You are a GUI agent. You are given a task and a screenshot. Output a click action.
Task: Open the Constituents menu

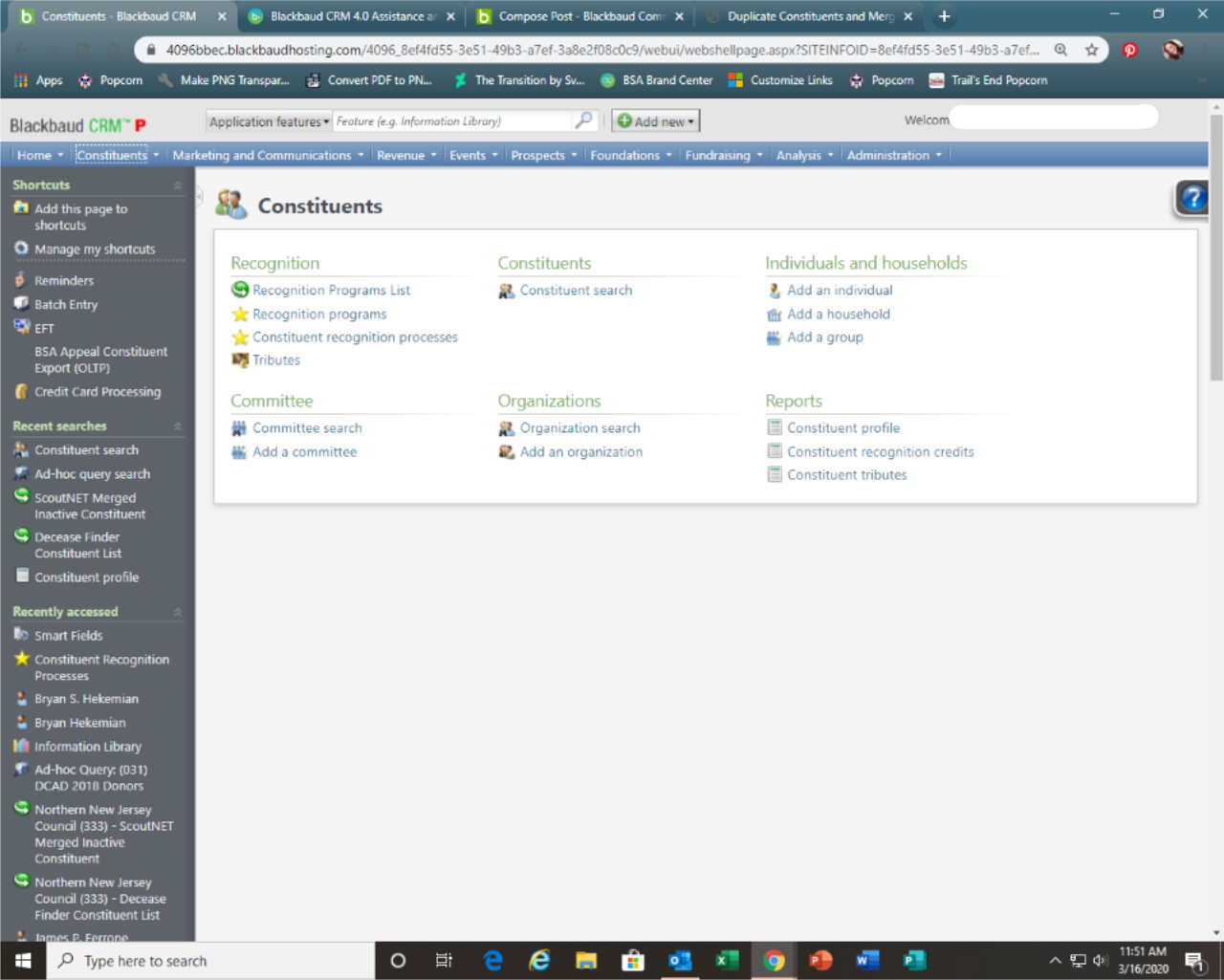(112, 155)
